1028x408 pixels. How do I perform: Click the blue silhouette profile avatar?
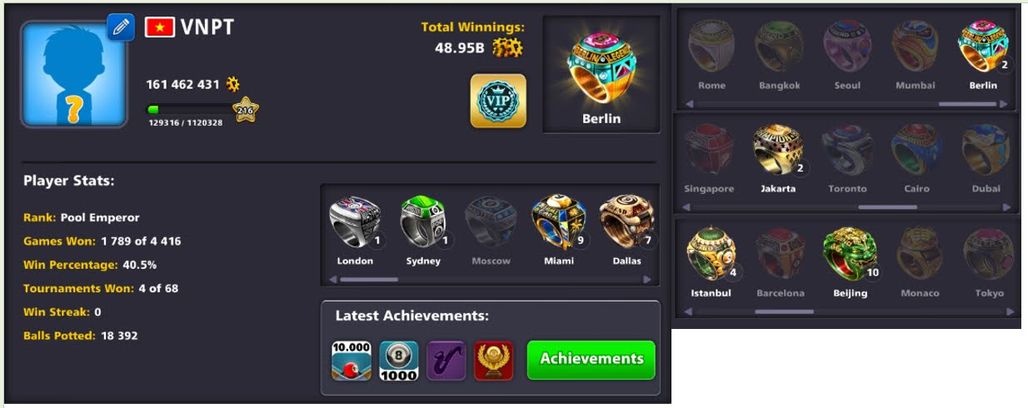(x=73, y=74)
